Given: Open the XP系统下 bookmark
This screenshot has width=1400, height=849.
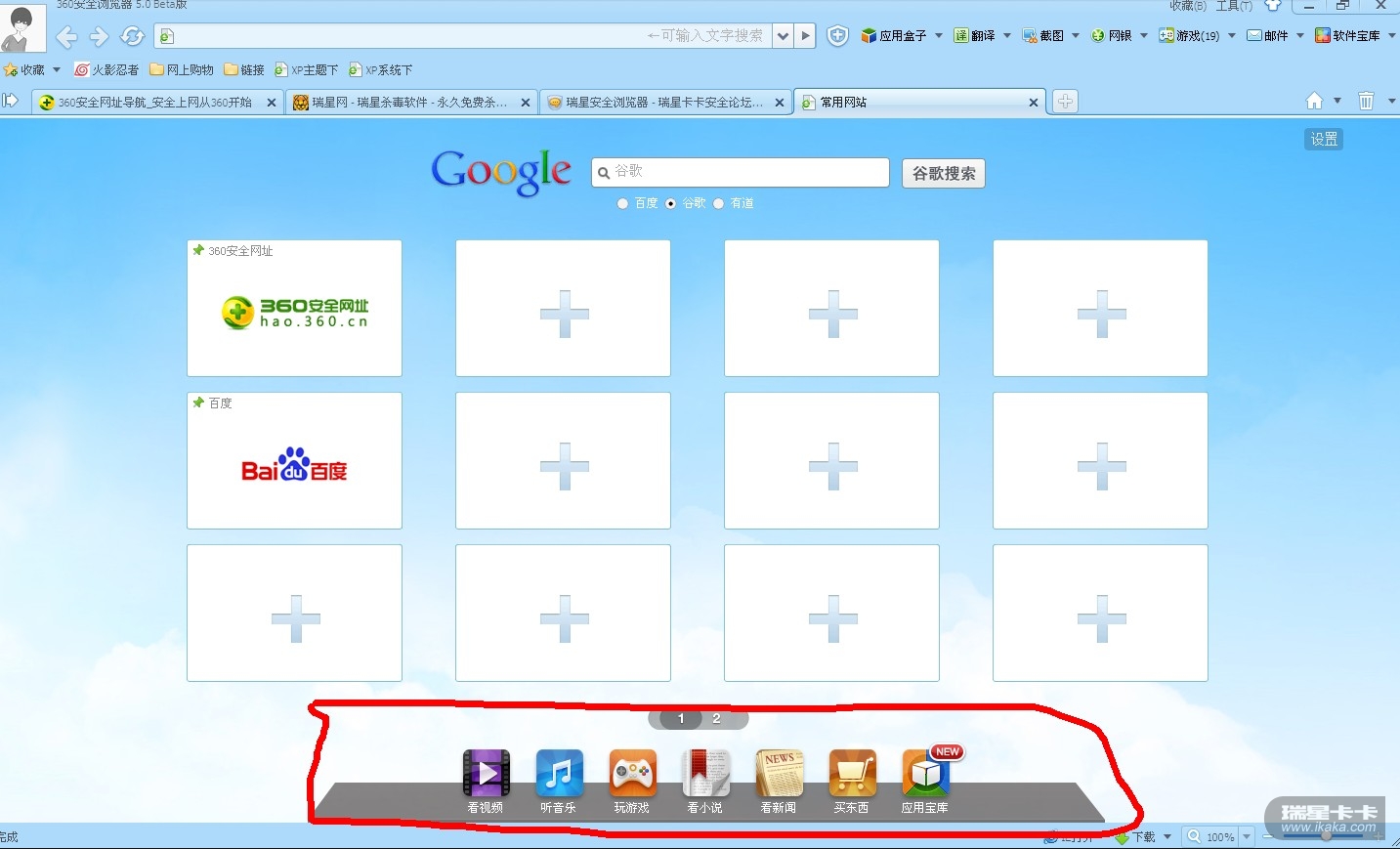Looking at the screenshot, I should click(381, 69).
